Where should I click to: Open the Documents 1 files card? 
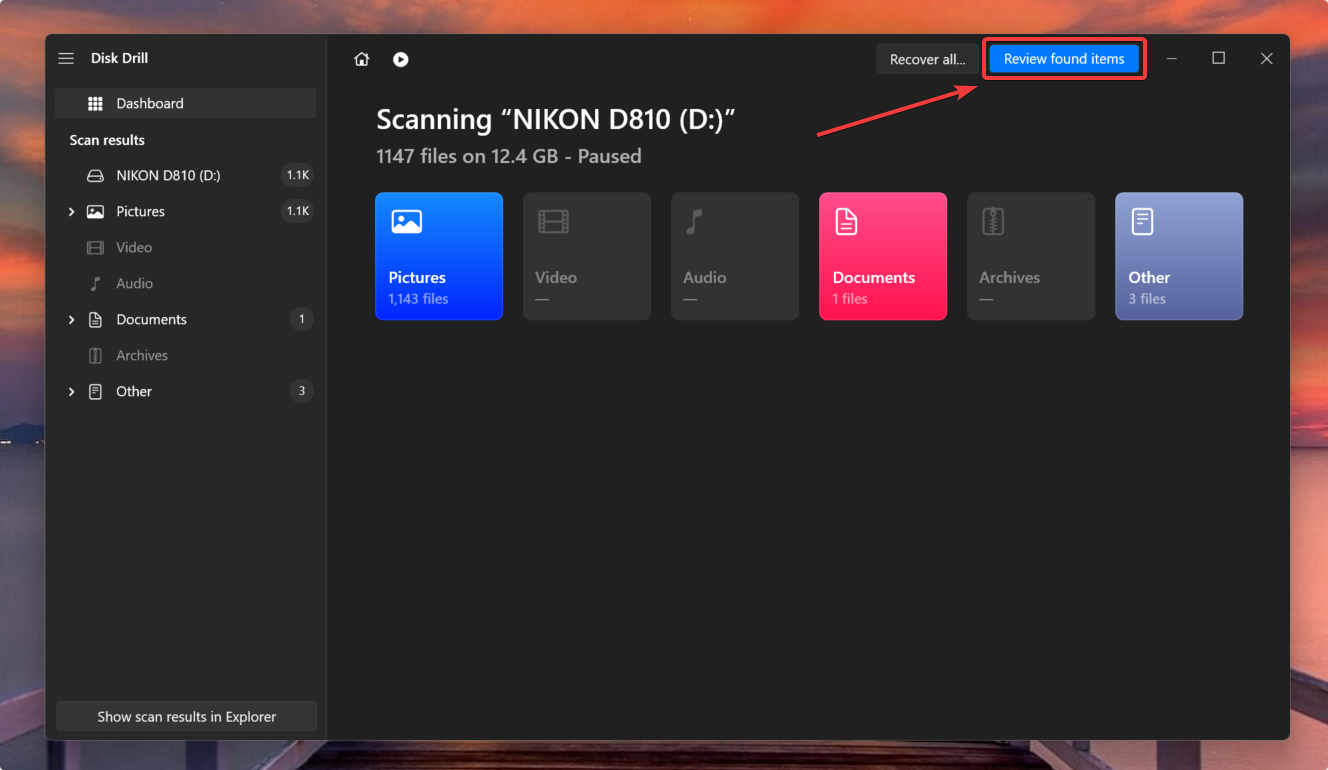click(x=883, y=256)
